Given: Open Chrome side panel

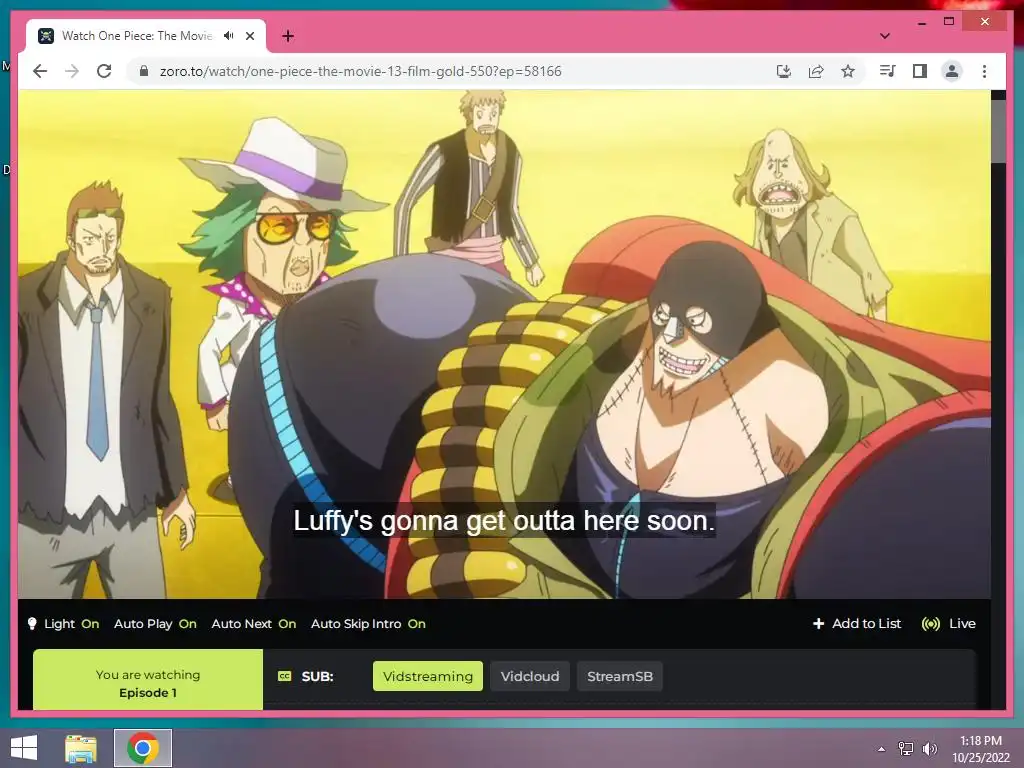Looking at the screenshot, I should [920, 71].
